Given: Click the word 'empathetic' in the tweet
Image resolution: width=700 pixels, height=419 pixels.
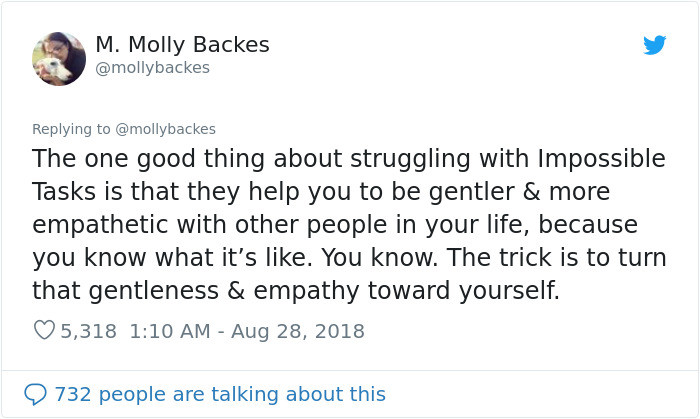Looking at the screenshot, I should click(100, 225).
